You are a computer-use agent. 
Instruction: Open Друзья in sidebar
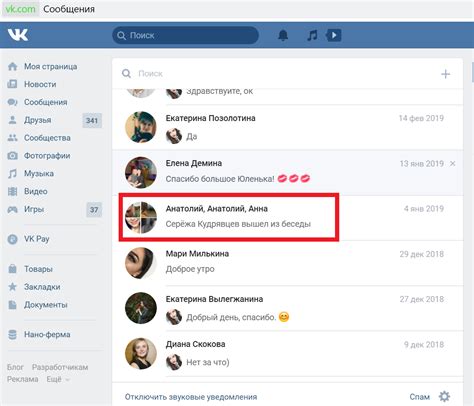(38, 120)
